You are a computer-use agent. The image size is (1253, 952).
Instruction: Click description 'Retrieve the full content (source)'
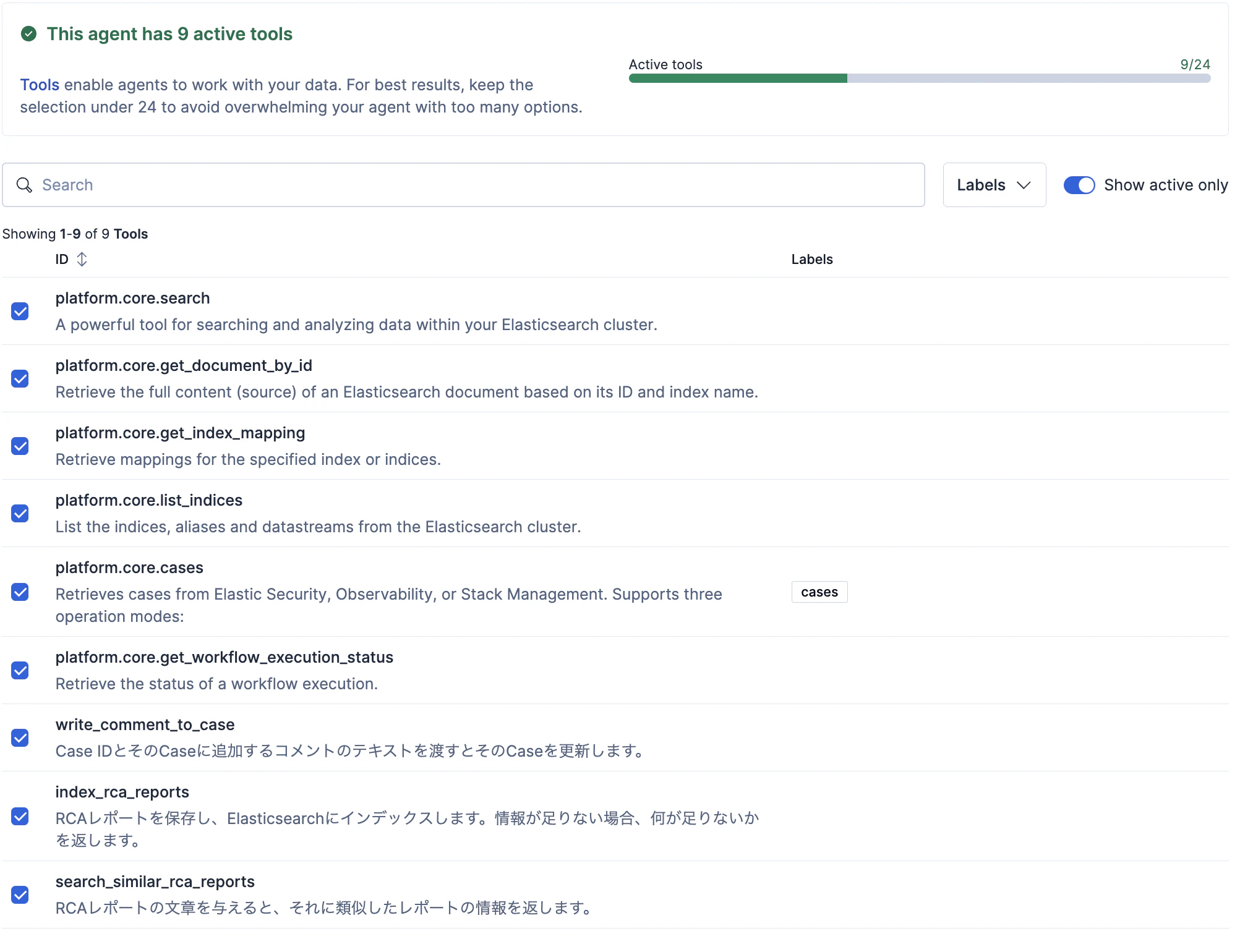(406, 392)
